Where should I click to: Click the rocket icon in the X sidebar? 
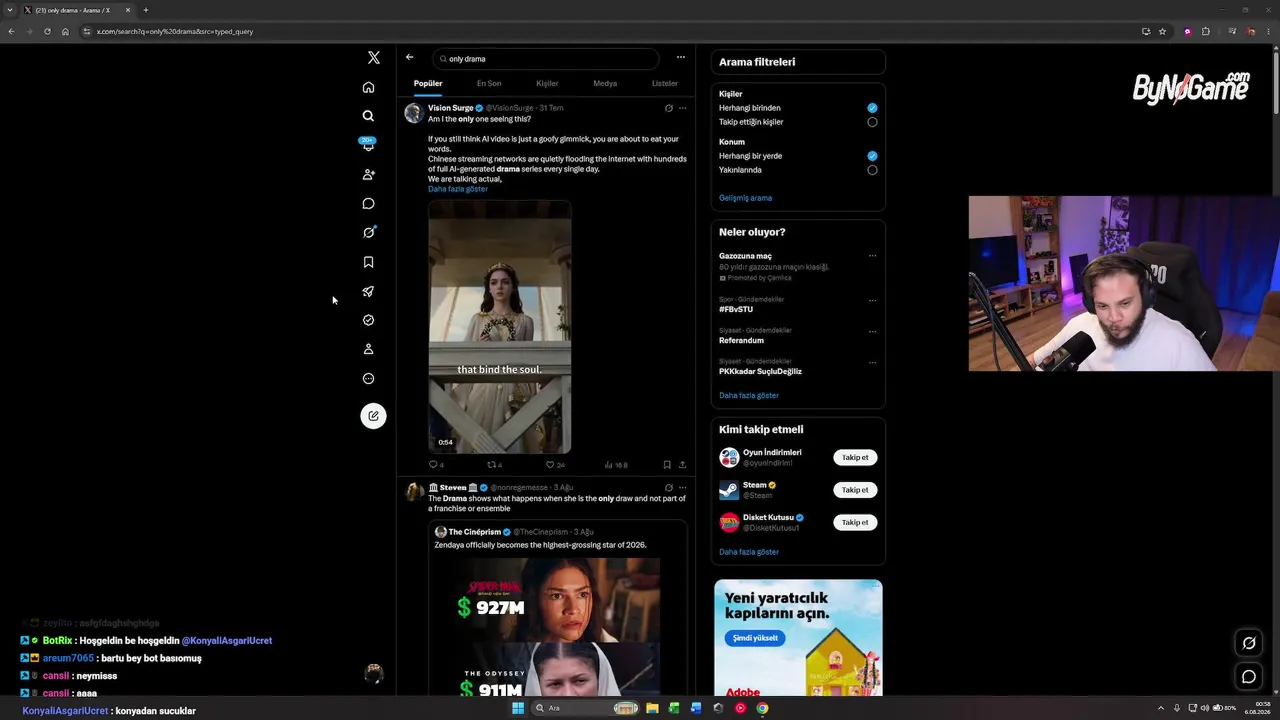(368, 291)
